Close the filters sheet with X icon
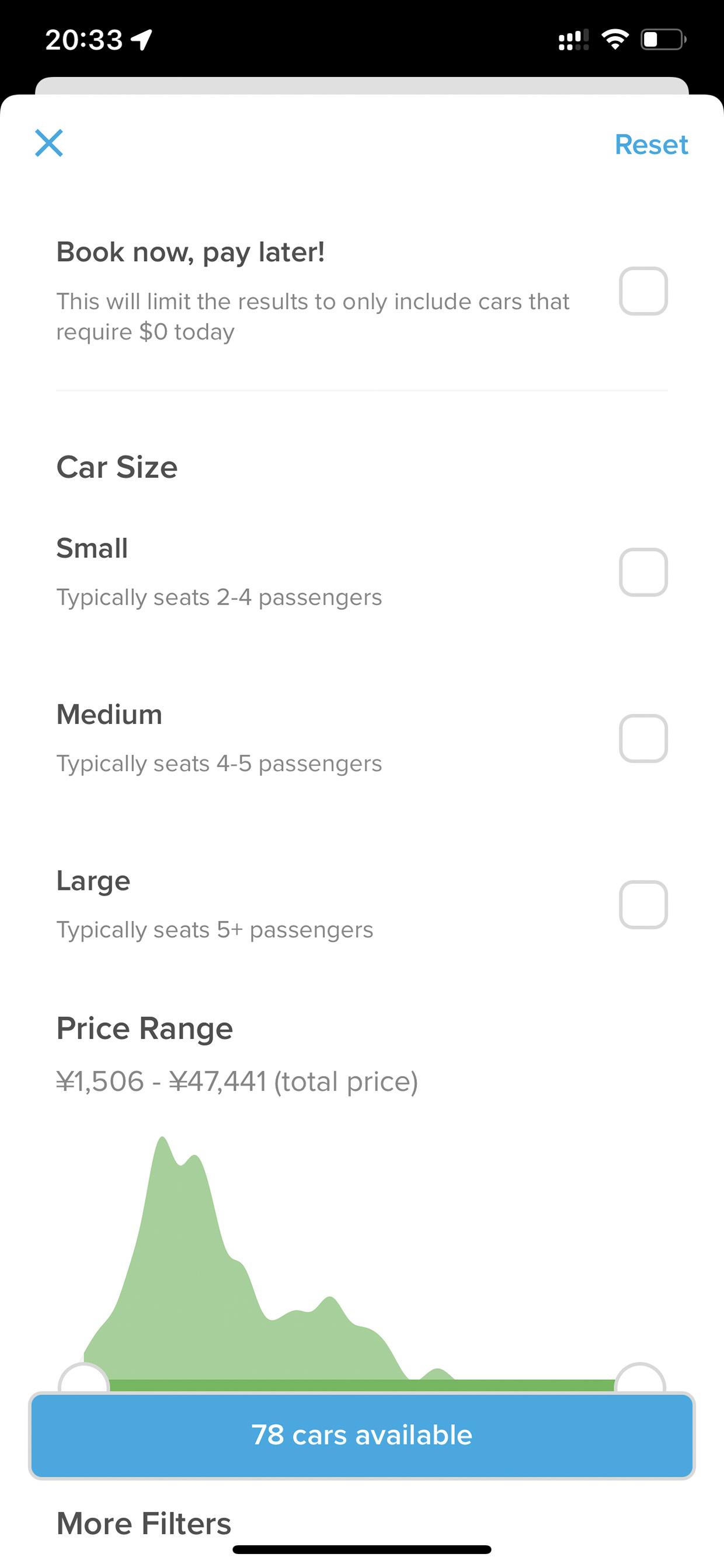 pyautogui.click(x=48, y=143)
